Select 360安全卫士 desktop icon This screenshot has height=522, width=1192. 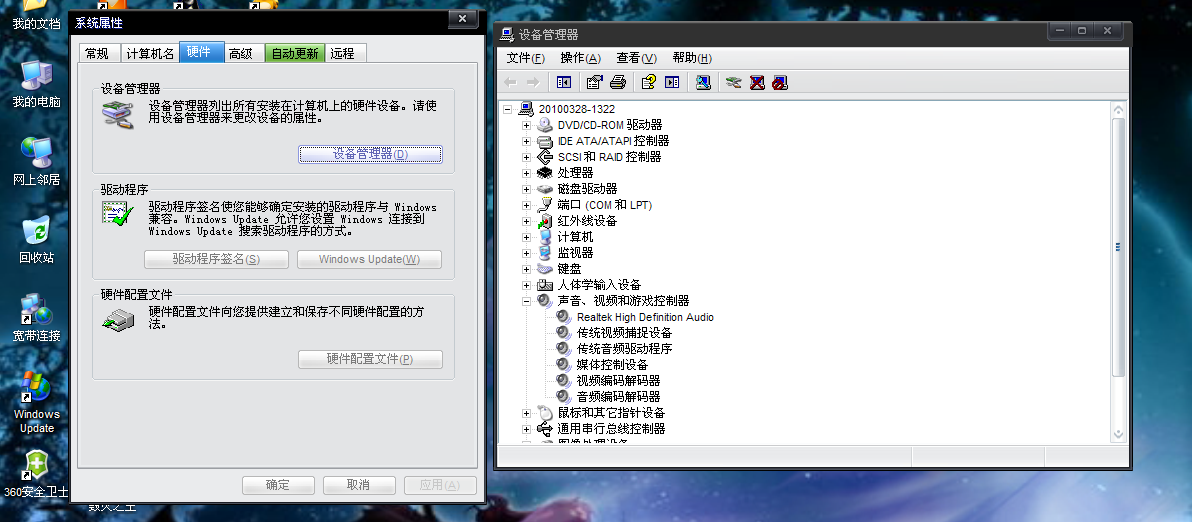[36, 475]
